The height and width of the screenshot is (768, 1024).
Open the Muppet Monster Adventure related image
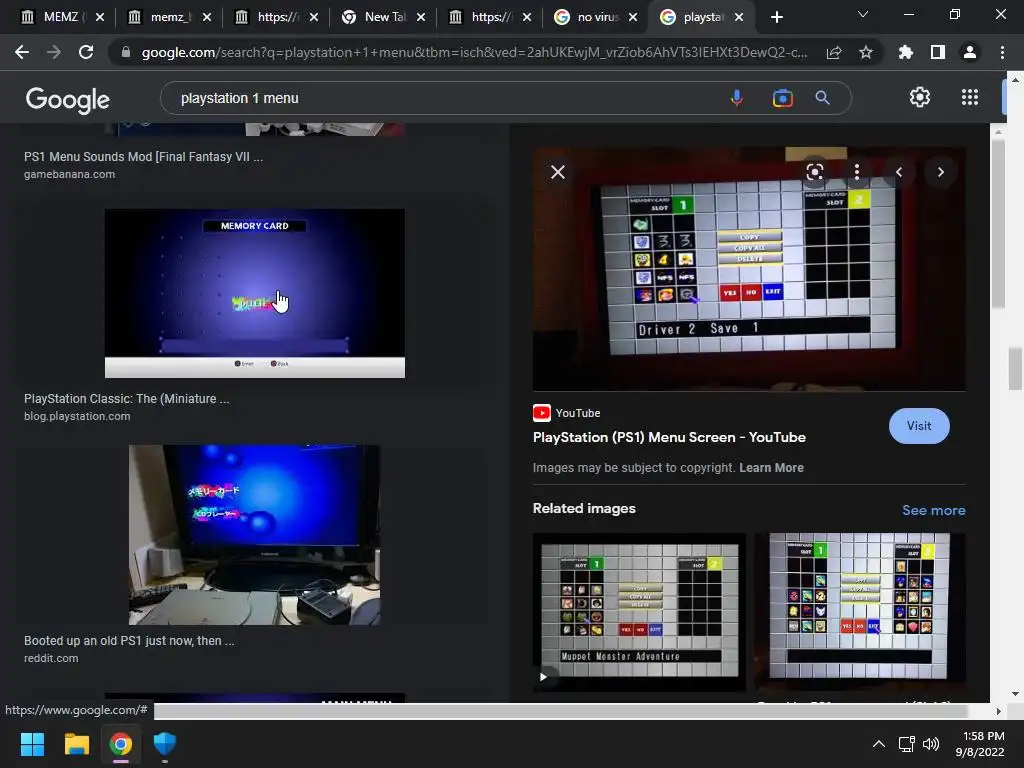click(639, 611)
